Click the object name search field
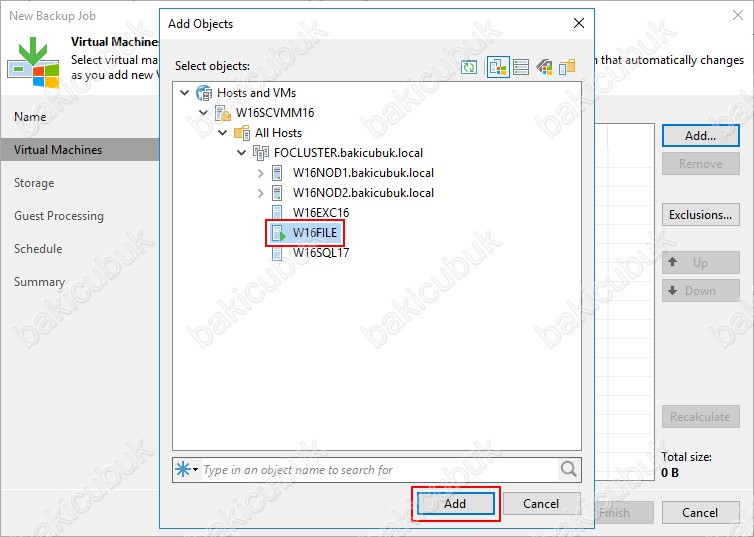The width and height of the screenshot is (754, 537). pos(379,470)
